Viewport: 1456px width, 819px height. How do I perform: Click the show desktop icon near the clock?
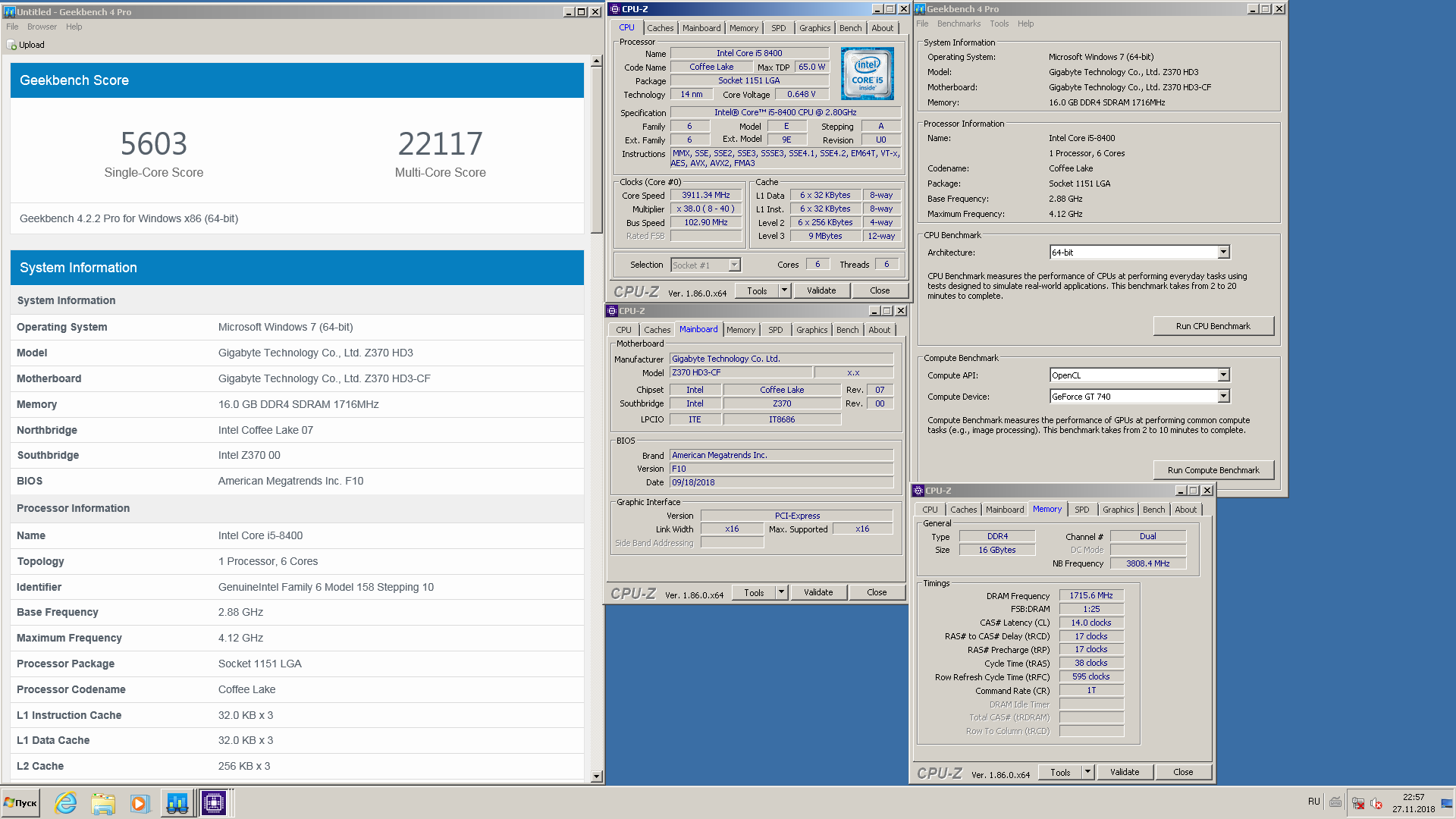[x=1447, y=803]
